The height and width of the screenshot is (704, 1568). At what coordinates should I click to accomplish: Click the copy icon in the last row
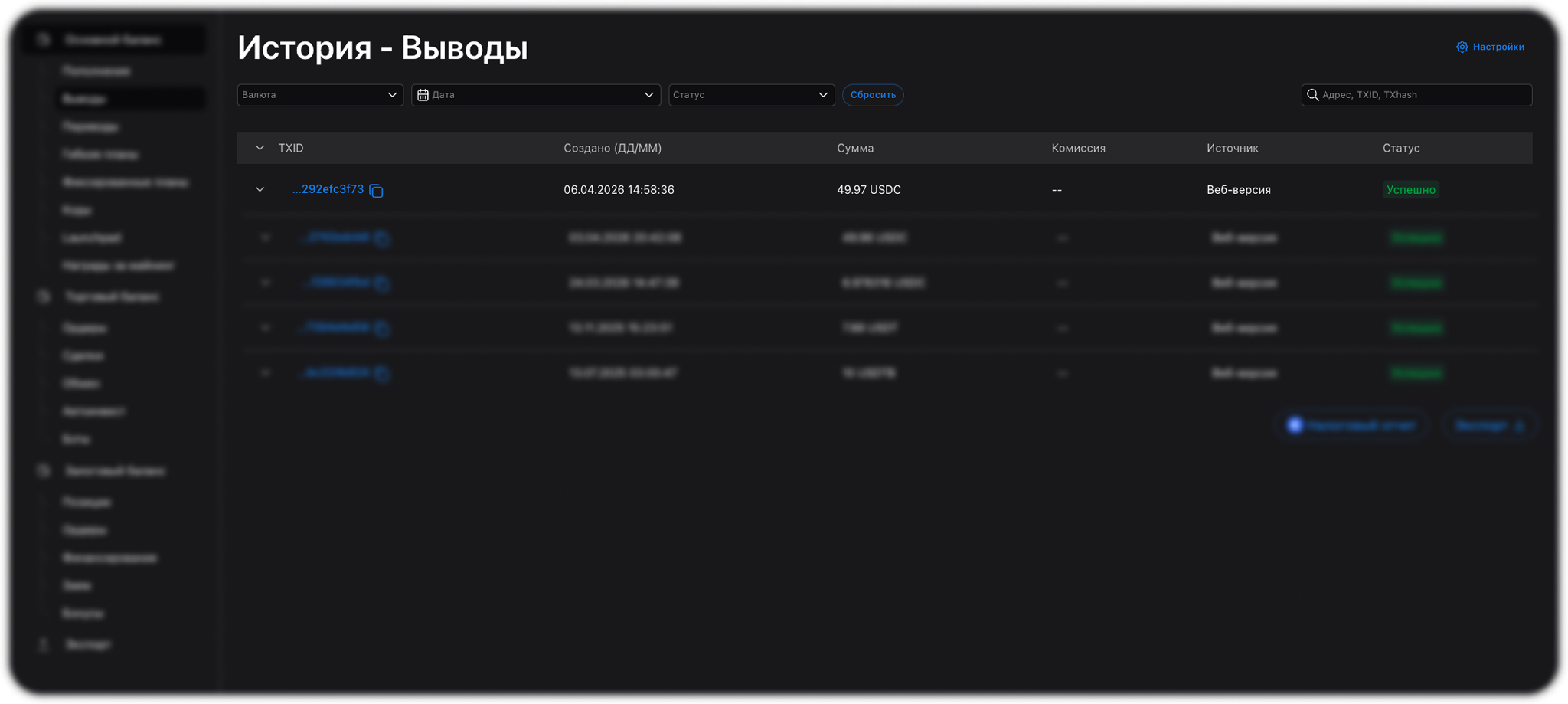[x=382, y=374]
